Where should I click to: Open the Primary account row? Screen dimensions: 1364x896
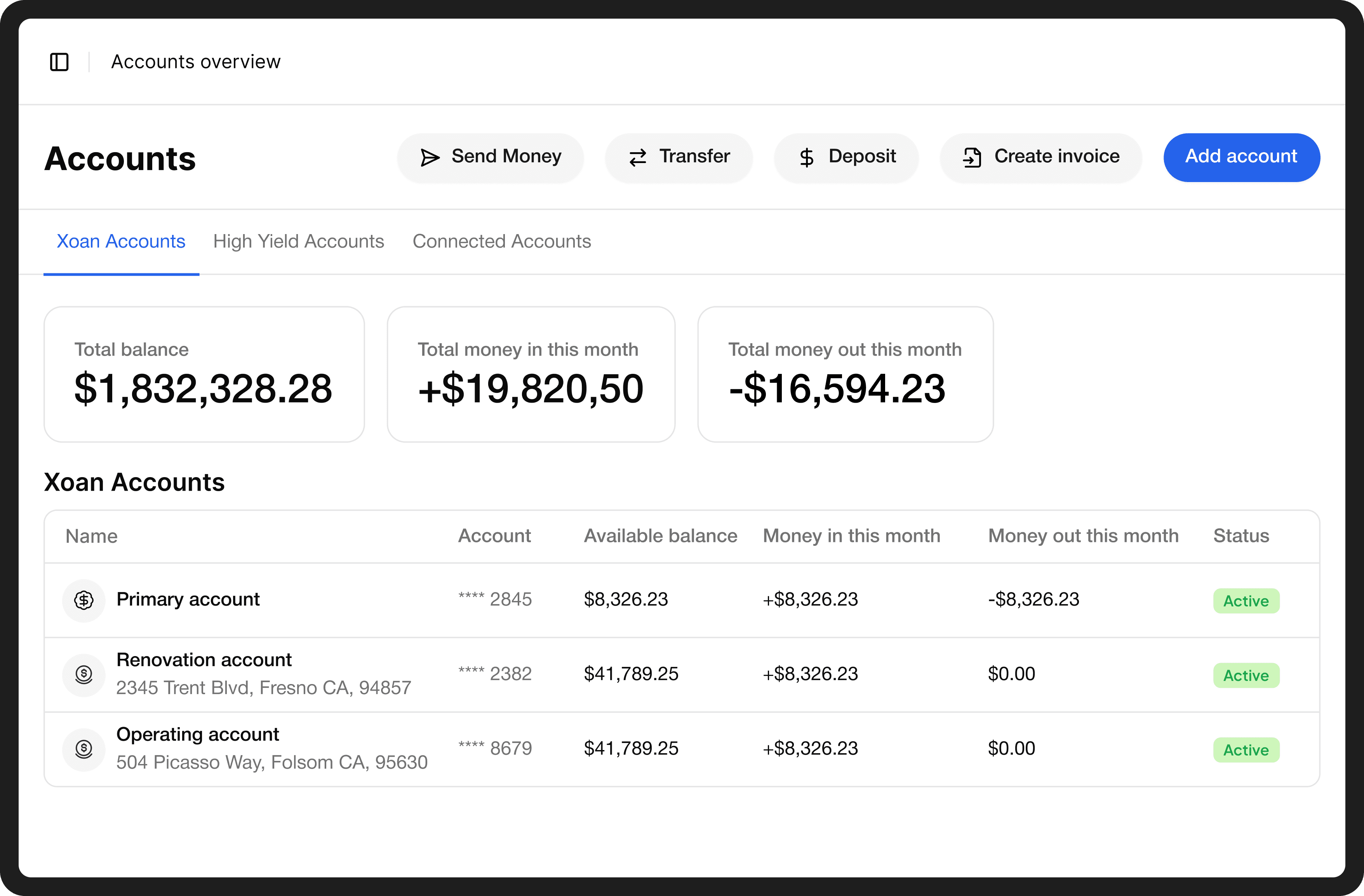188,599
